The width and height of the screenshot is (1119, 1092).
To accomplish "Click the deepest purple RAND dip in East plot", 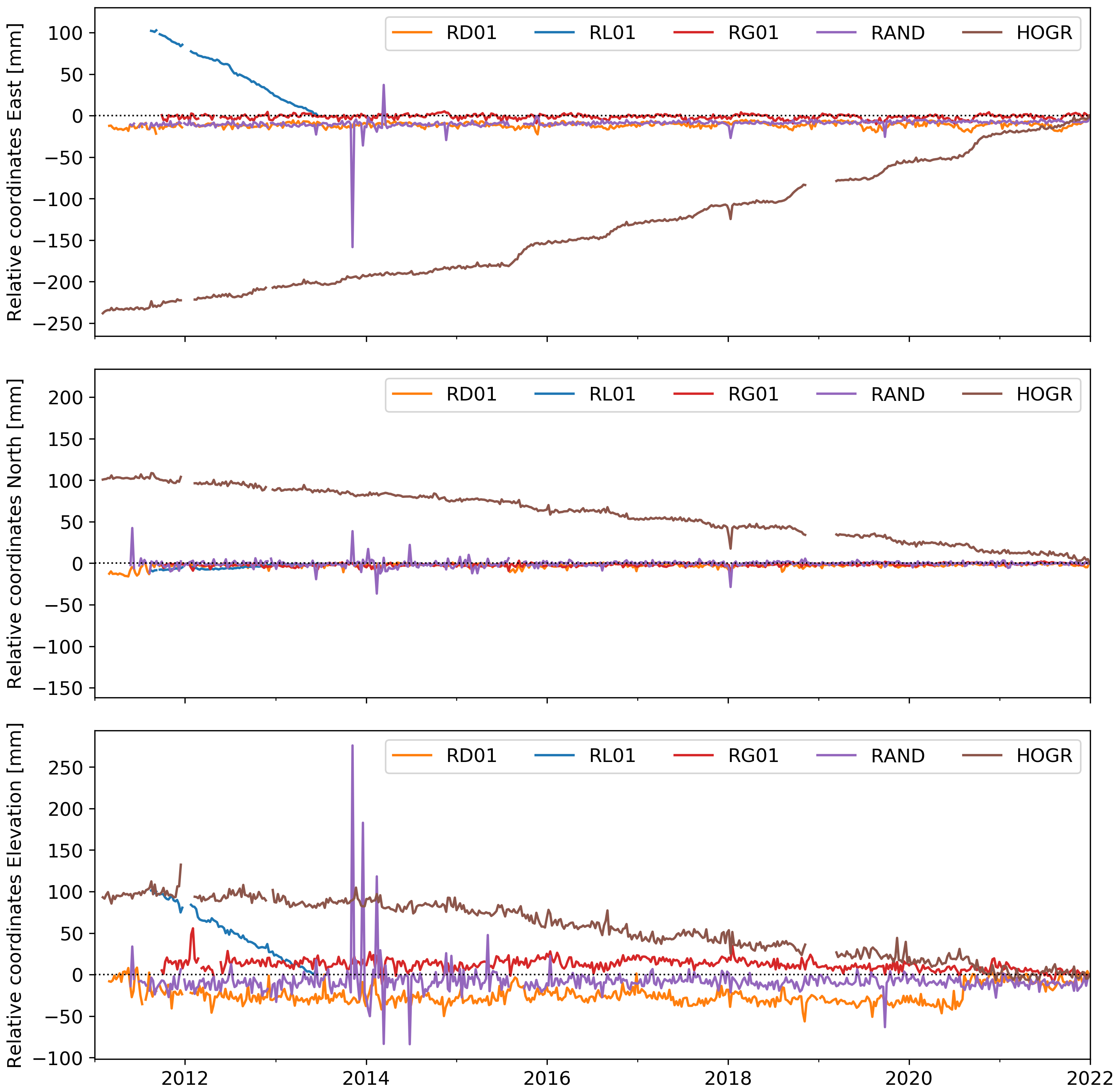I will [352, 246].
